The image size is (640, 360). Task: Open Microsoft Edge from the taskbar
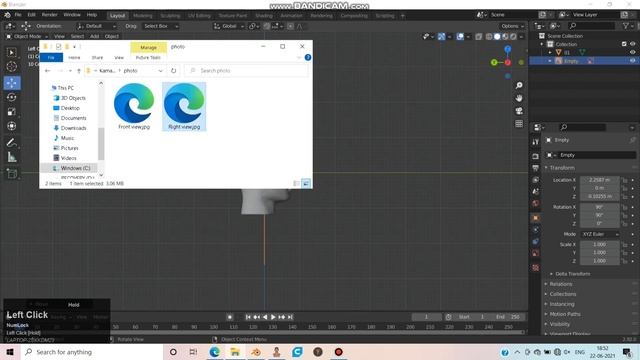click(215, 352)
